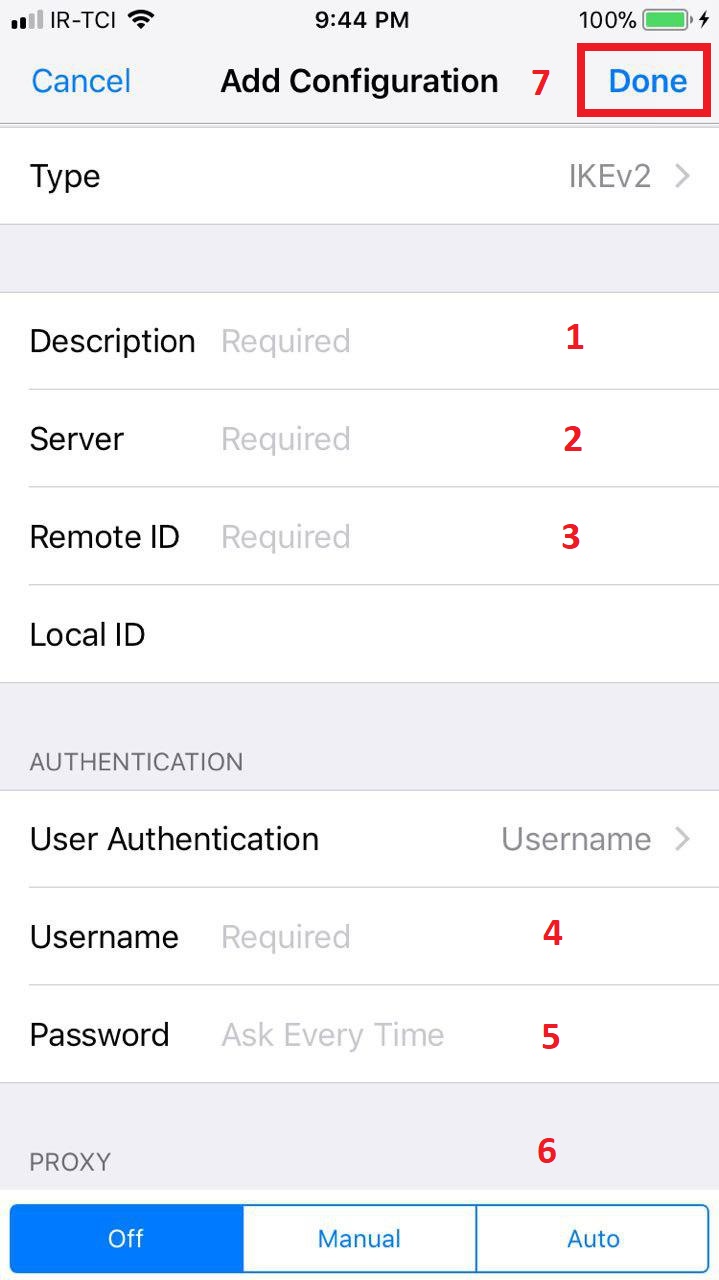Tap the Add Configuration title
This screenshot has width=719, height=1280.
coord(359,81)
